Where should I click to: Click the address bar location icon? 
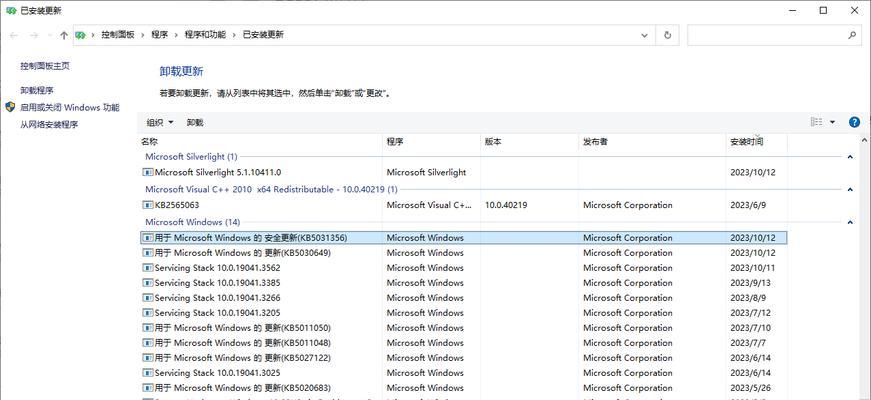(x=81, y=35)
